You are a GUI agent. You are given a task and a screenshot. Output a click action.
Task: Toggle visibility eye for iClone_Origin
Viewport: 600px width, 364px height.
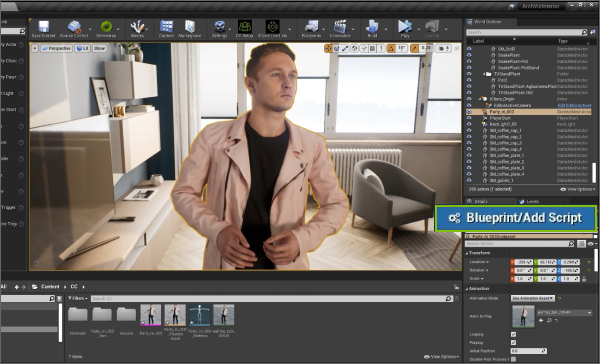click(469, 99)
